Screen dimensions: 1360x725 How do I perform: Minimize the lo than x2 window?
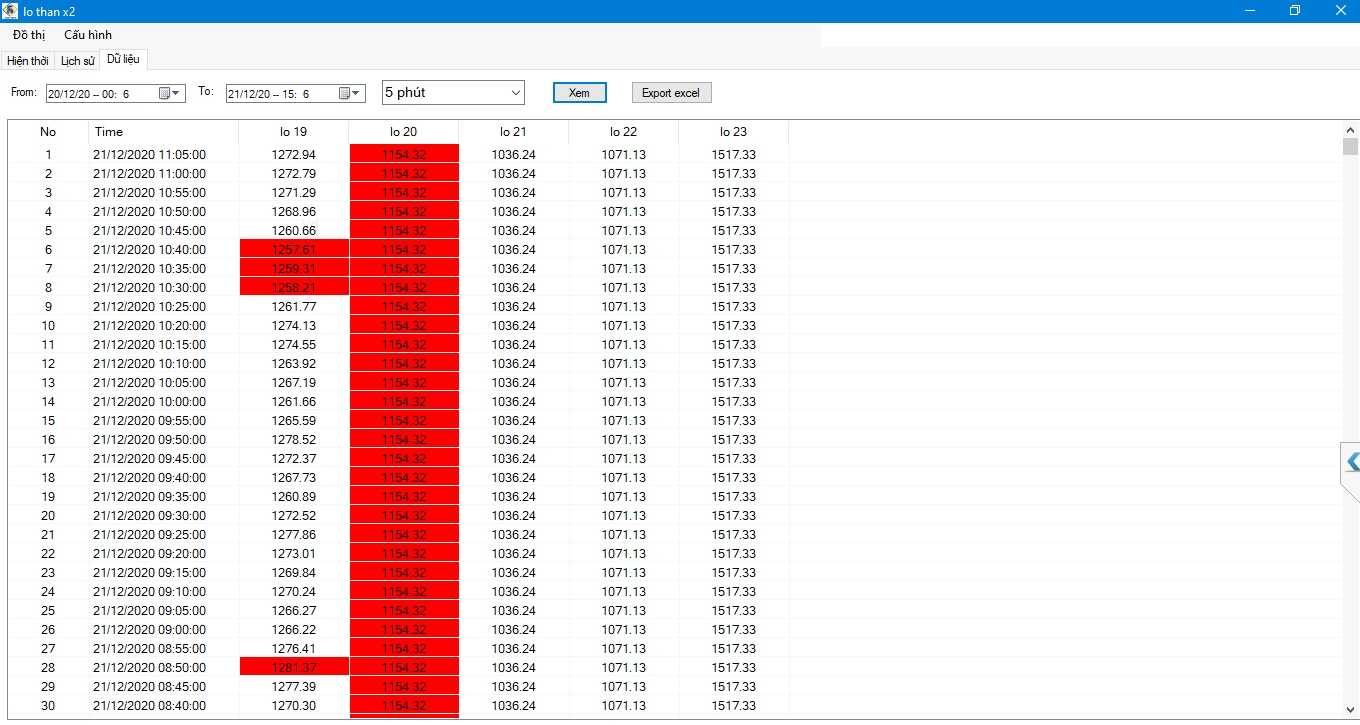(x=1250, y=11)
